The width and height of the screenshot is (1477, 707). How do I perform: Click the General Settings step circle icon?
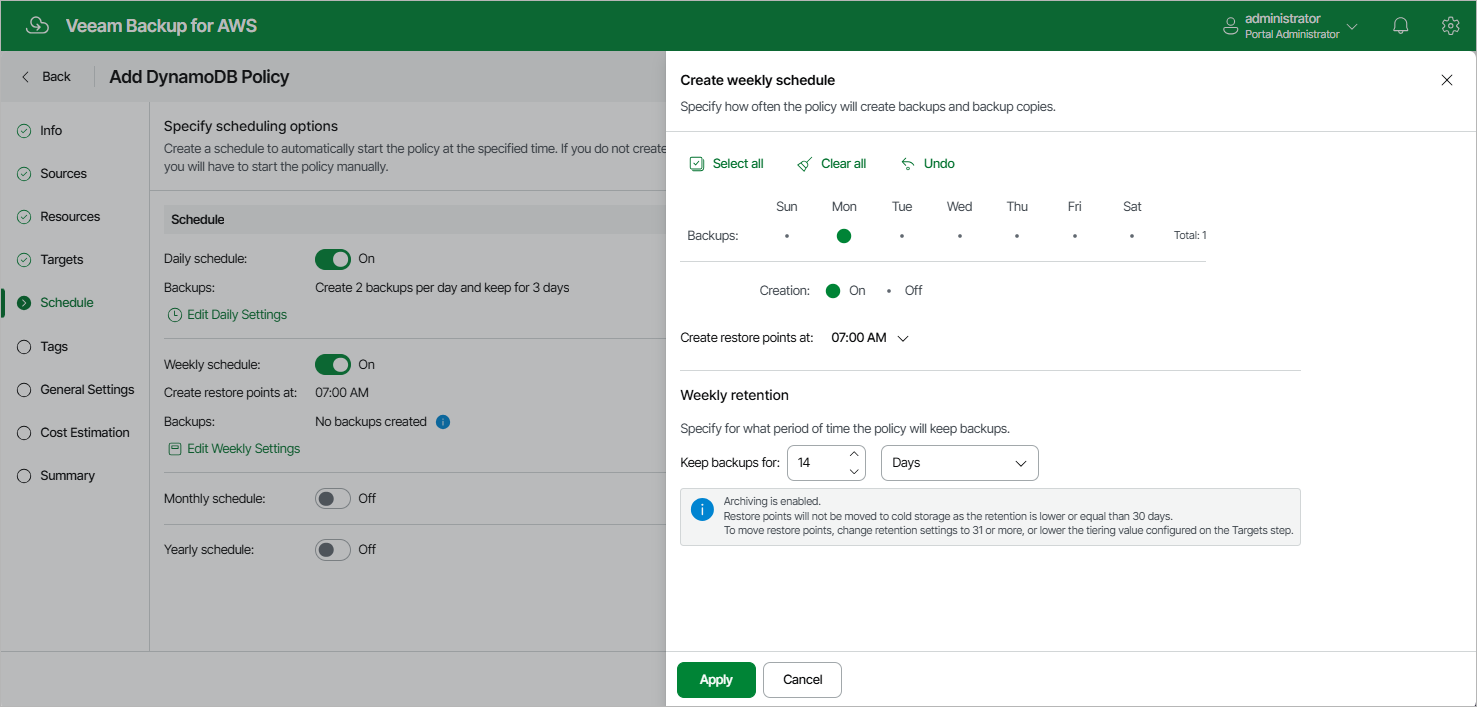click(x=24, y=390)
